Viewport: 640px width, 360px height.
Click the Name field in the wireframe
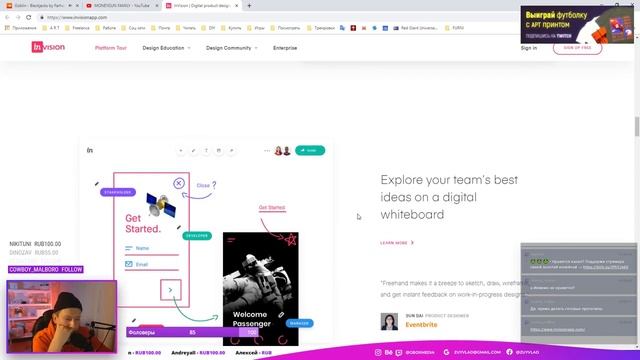(151, 249)
